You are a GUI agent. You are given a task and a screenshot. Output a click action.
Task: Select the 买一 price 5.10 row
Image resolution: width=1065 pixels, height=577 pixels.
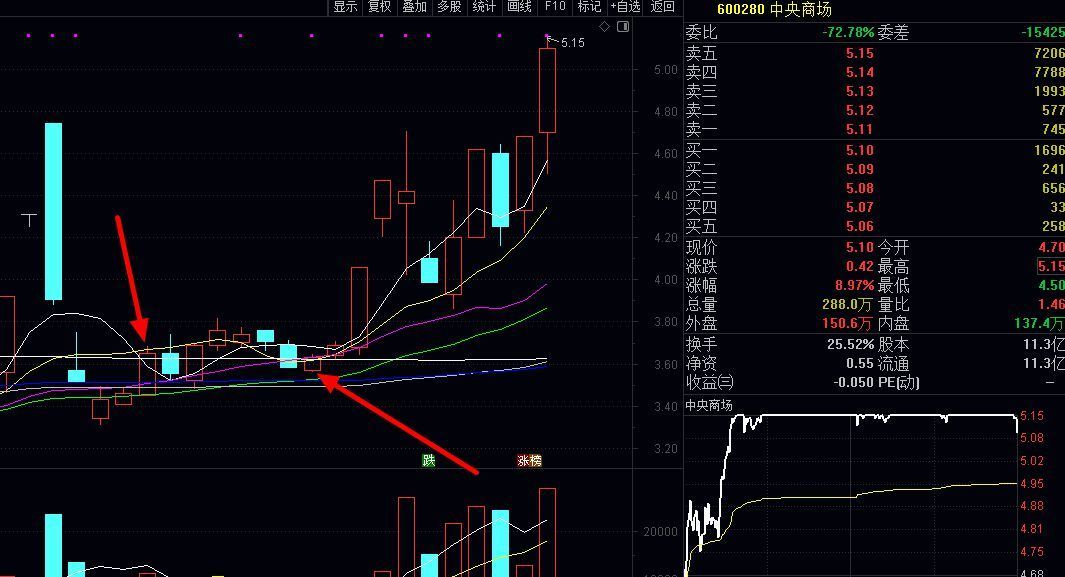(860, 150)
